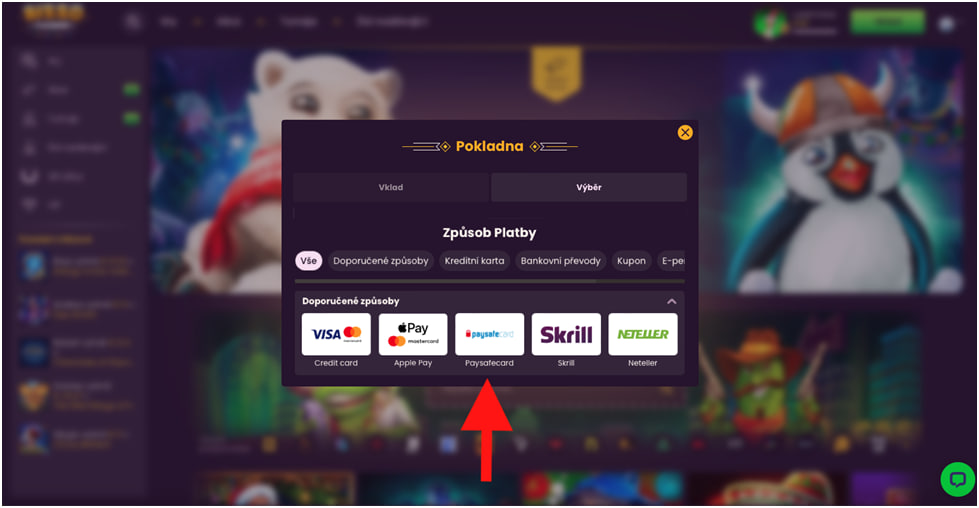Select the Visa Credit card method
Viewport: 979px width, 508px height.
pyautogui.click(x=336, y=334)
